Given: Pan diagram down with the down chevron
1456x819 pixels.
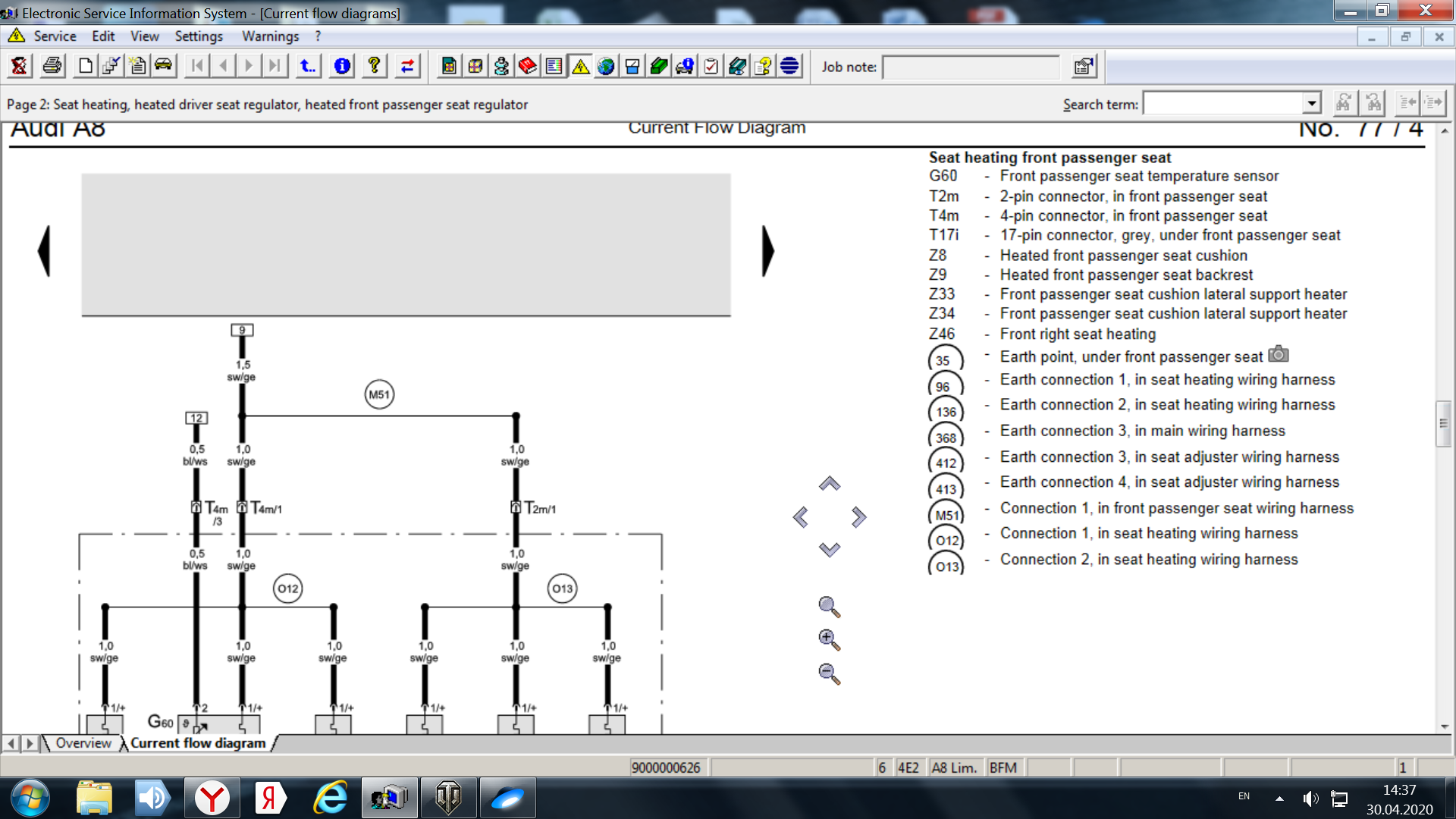Looking at the screenshot, I should [x=830, y=549].
